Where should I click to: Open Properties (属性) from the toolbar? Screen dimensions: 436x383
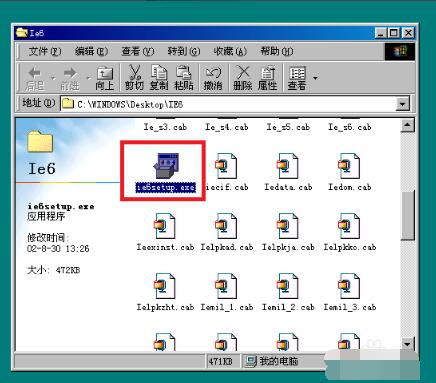(267, 78)
